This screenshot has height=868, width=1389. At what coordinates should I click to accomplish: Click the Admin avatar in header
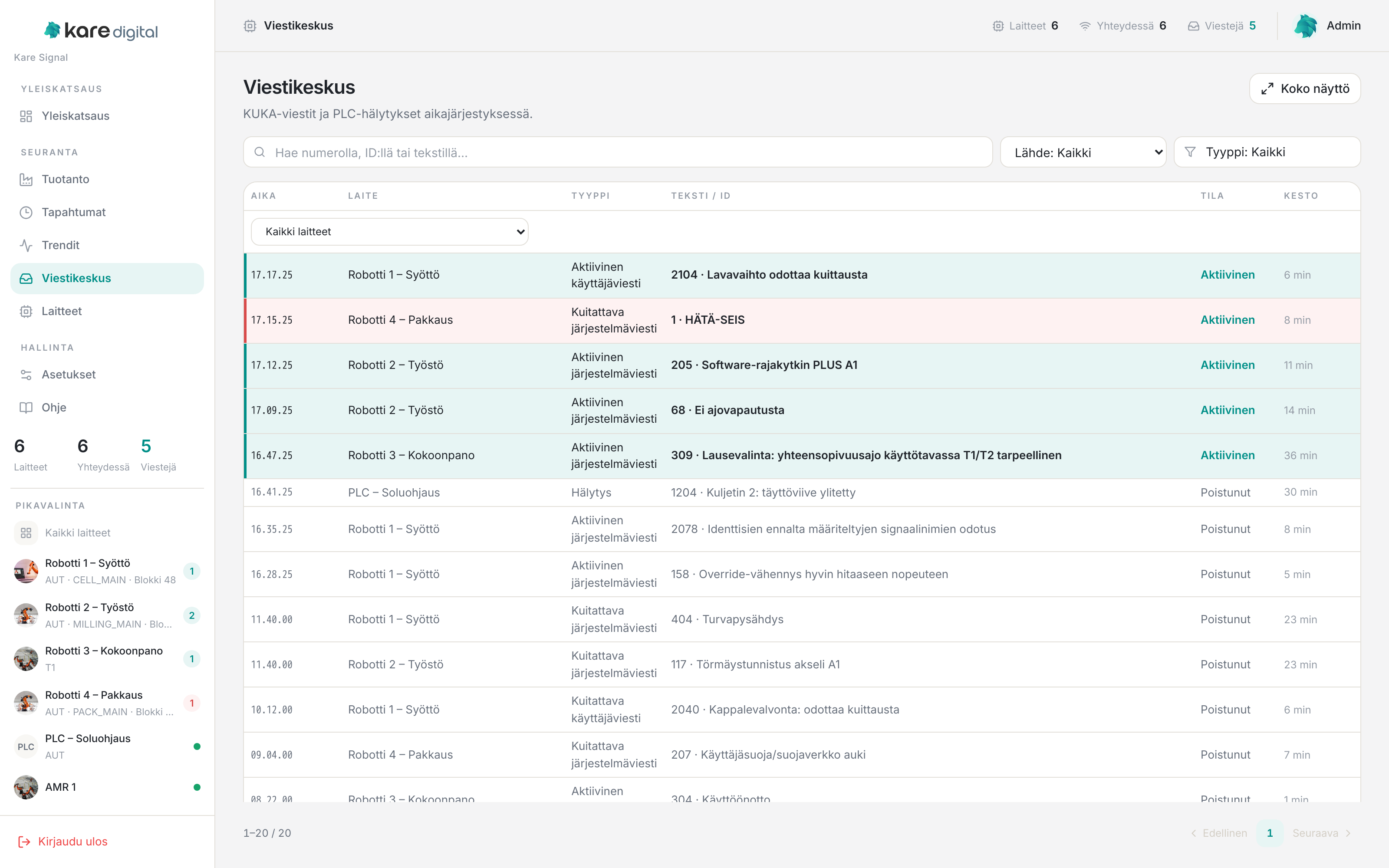tap(1306, 26)
